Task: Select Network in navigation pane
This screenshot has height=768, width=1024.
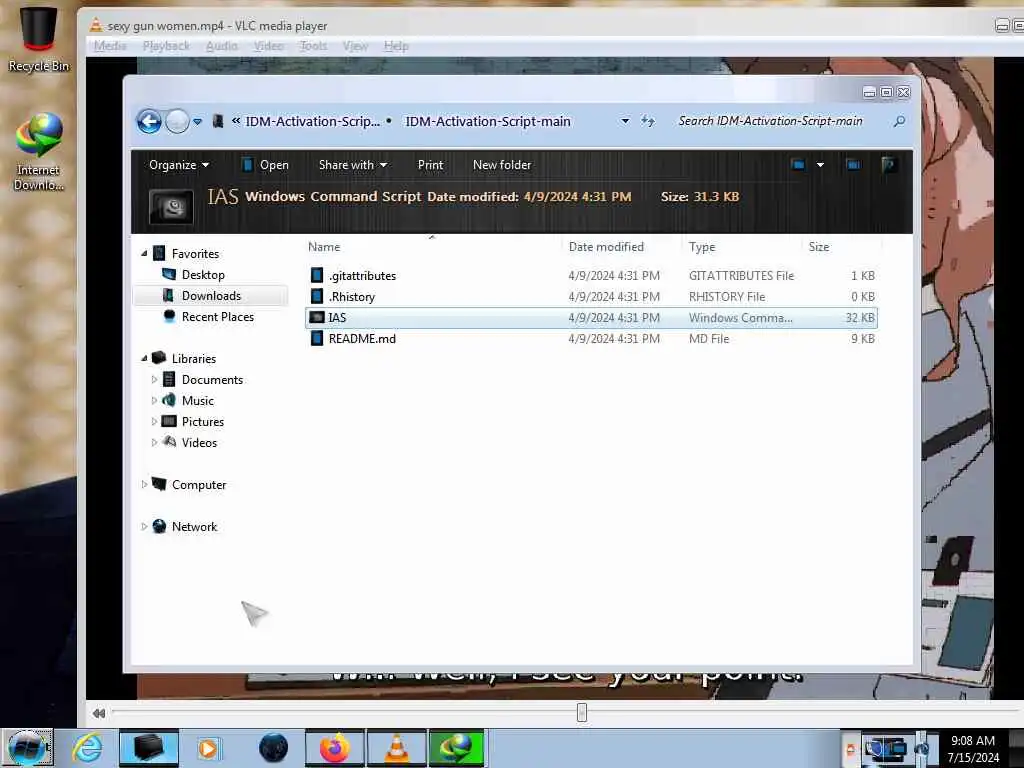Action: (194, 526)
